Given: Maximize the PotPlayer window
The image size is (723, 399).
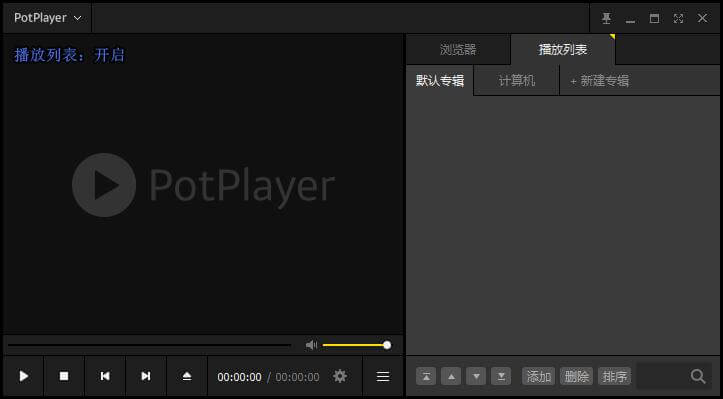Looking at the screenshot, I should (x=654, y=18).
